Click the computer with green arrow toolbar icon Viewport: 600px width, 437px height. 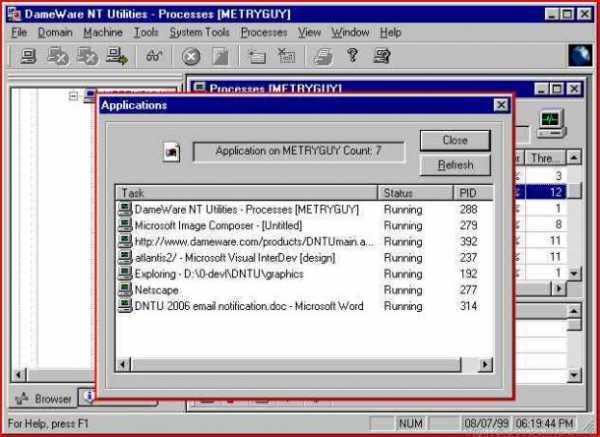[x=117, y=56]
